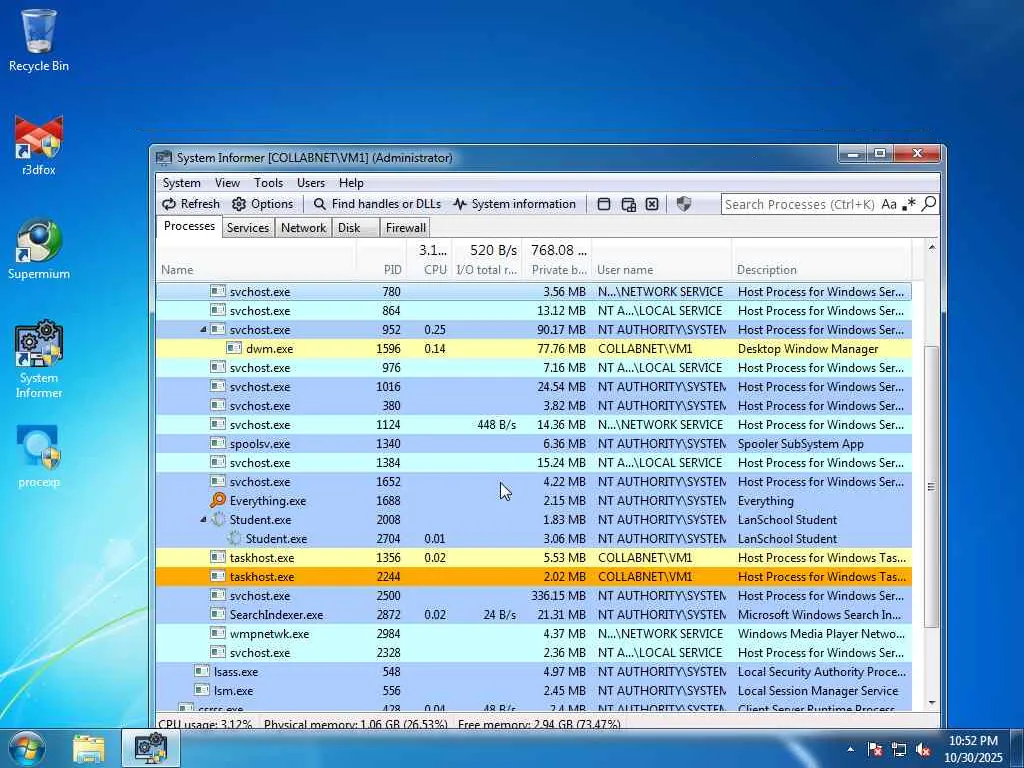Click the Refresh toolbar button
This screenshot has width=1024, height=768.
coord(191,204)
